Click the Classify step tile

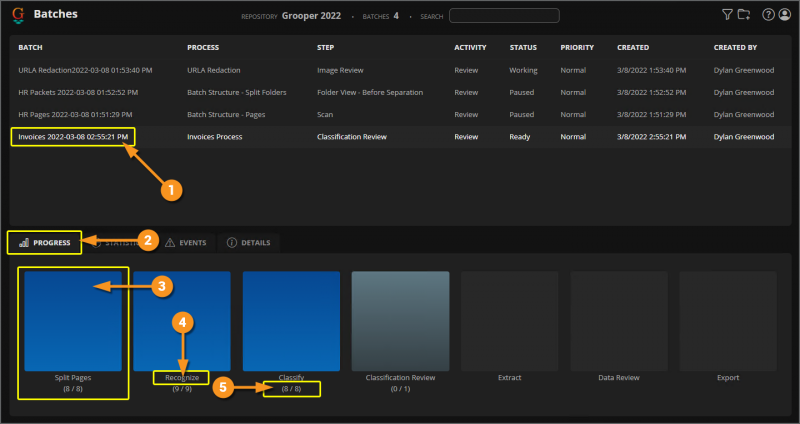(x=291, y=320)
